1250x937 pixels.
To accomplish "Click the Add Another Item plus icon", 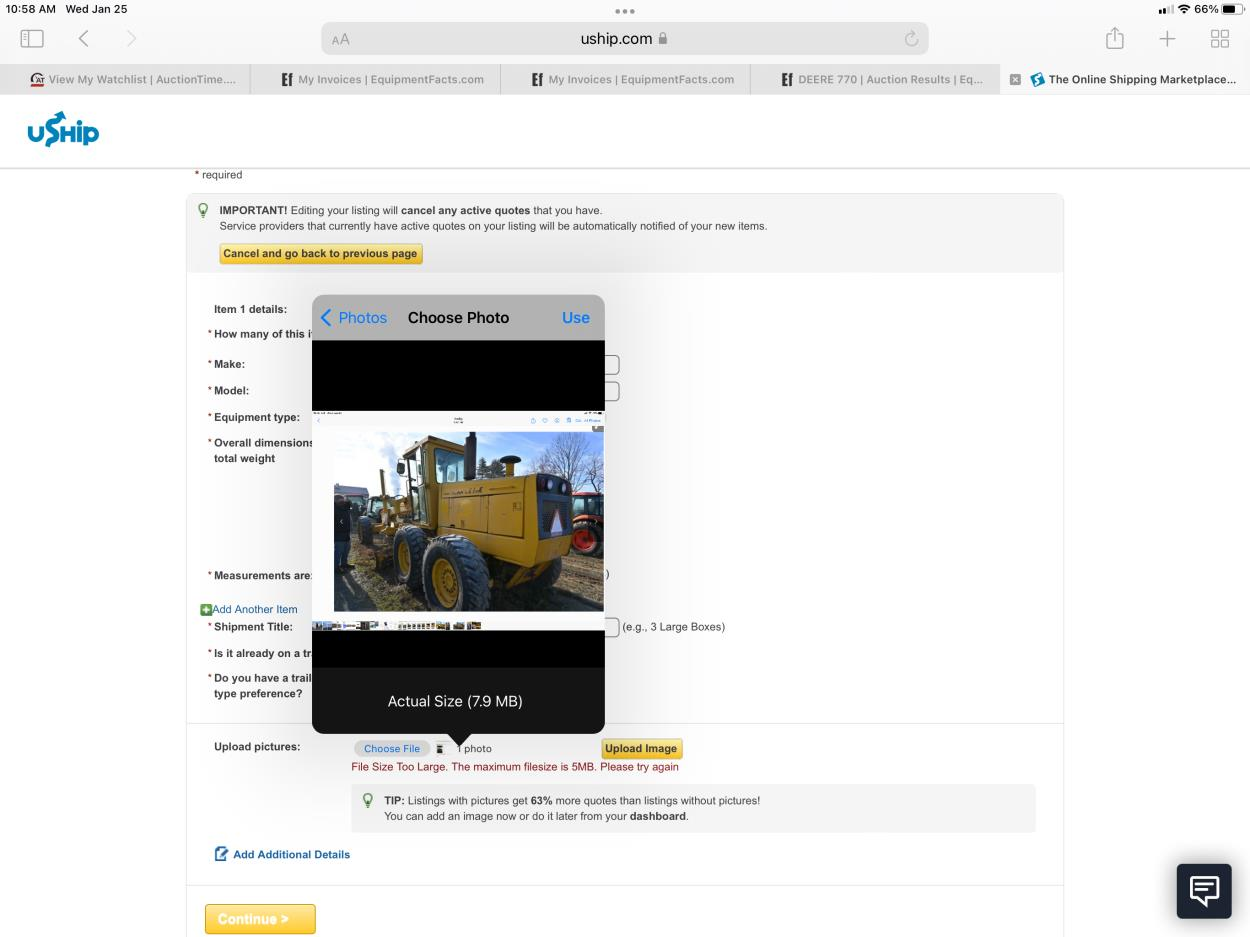I will pos(206,609).
